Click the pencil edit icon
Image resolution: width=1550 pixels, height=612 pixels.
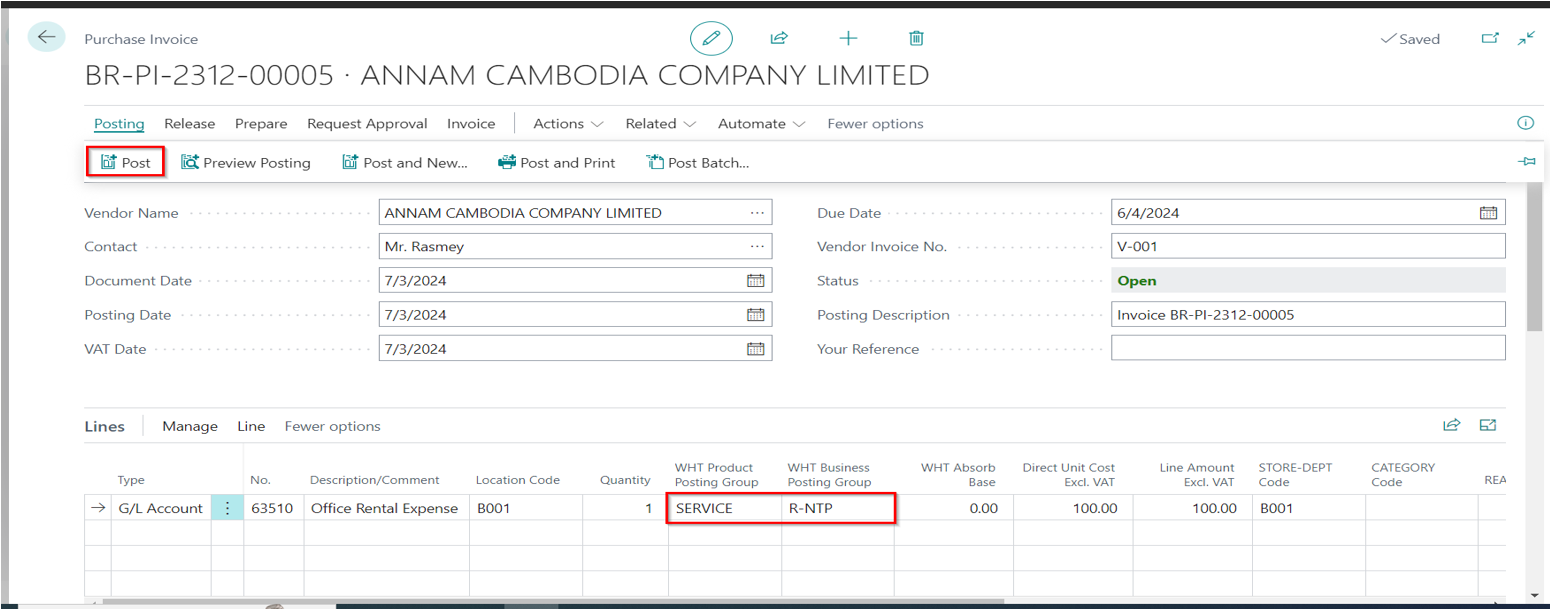711,39
